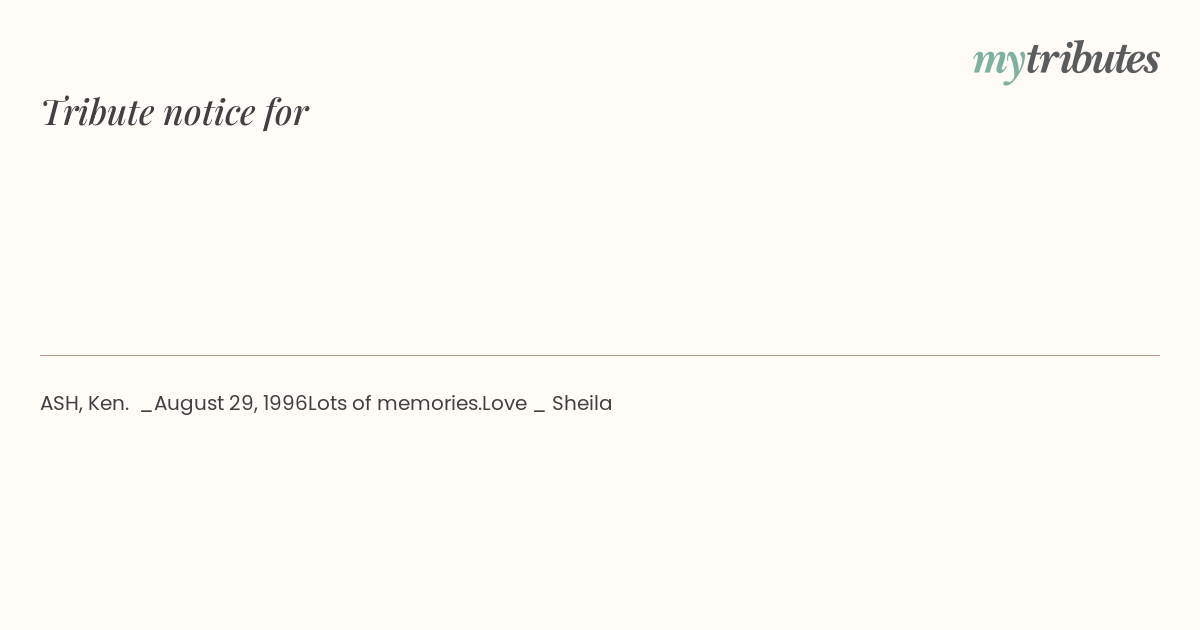Screen dimensions: 1200x630
Task: Click the signer name "Sheila"
Action: point(582,403)
